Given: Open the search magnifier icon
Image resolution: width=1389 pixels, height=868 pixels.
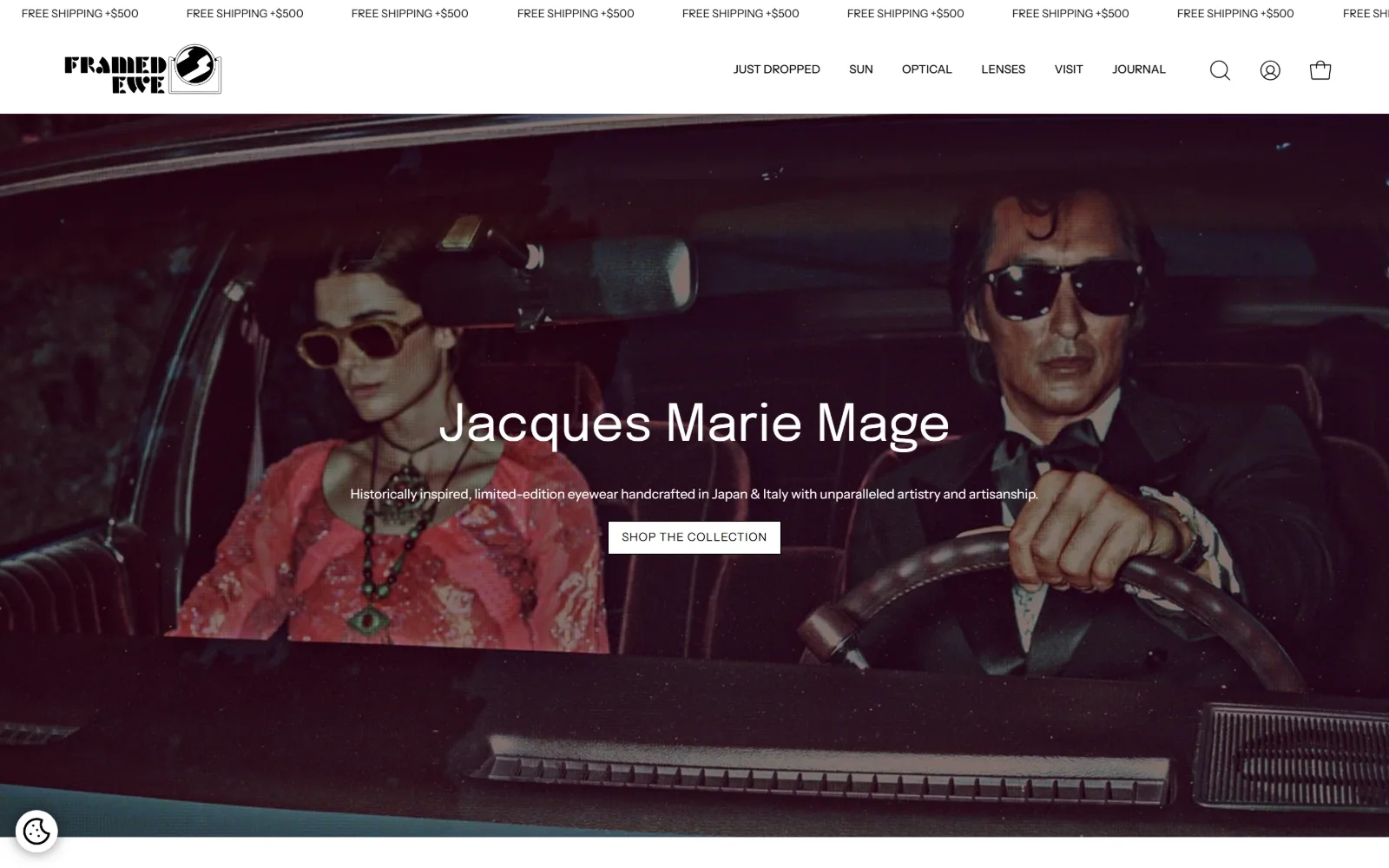Looking at the screenshot, I should 1220,70.
